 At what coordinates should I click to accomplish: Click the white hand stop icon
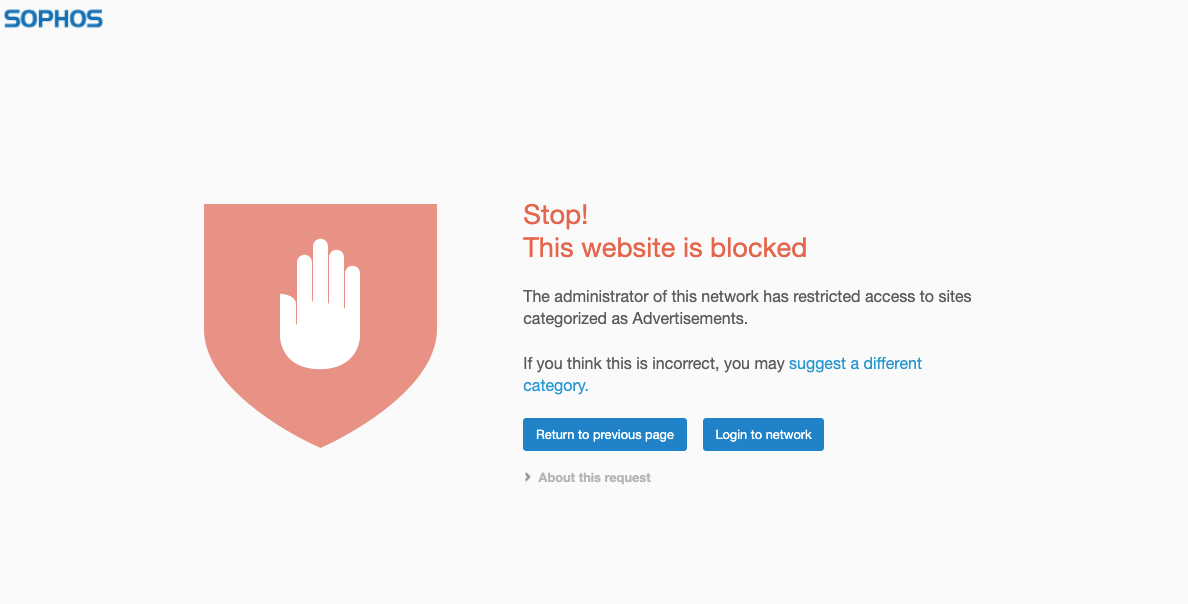tap(320, 304)
